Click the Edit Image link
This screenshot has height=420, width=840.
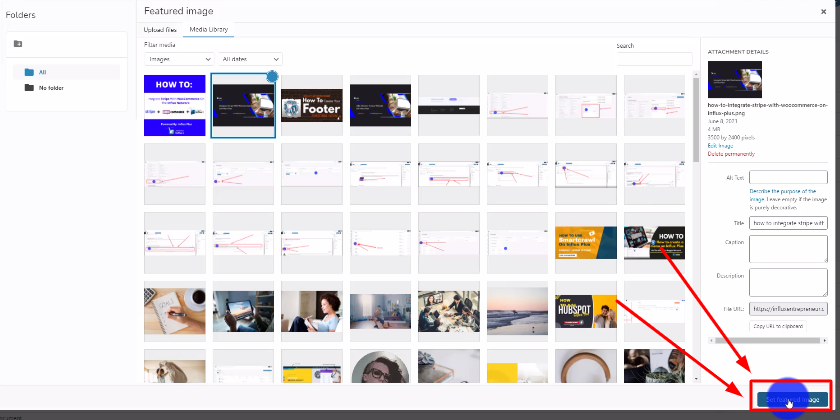pos(720,146)
